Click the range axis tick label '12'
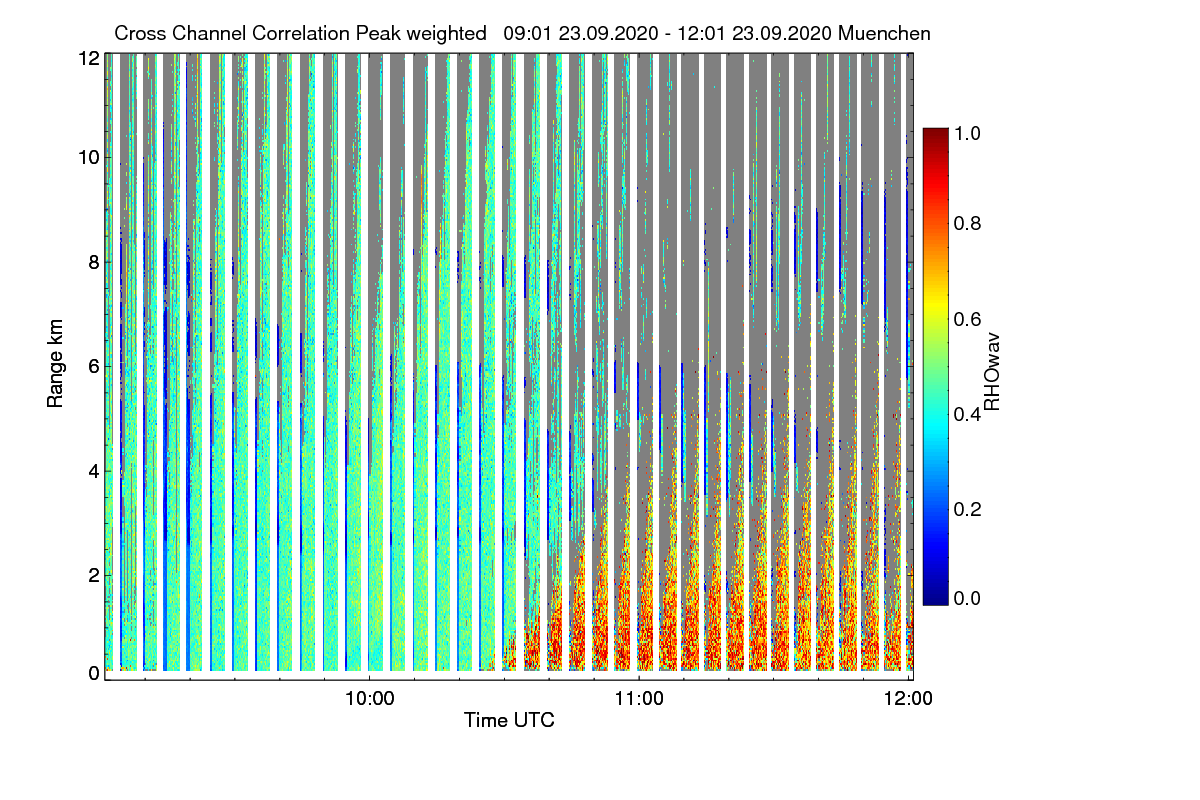1200x800 pixels. pos(88,58)
